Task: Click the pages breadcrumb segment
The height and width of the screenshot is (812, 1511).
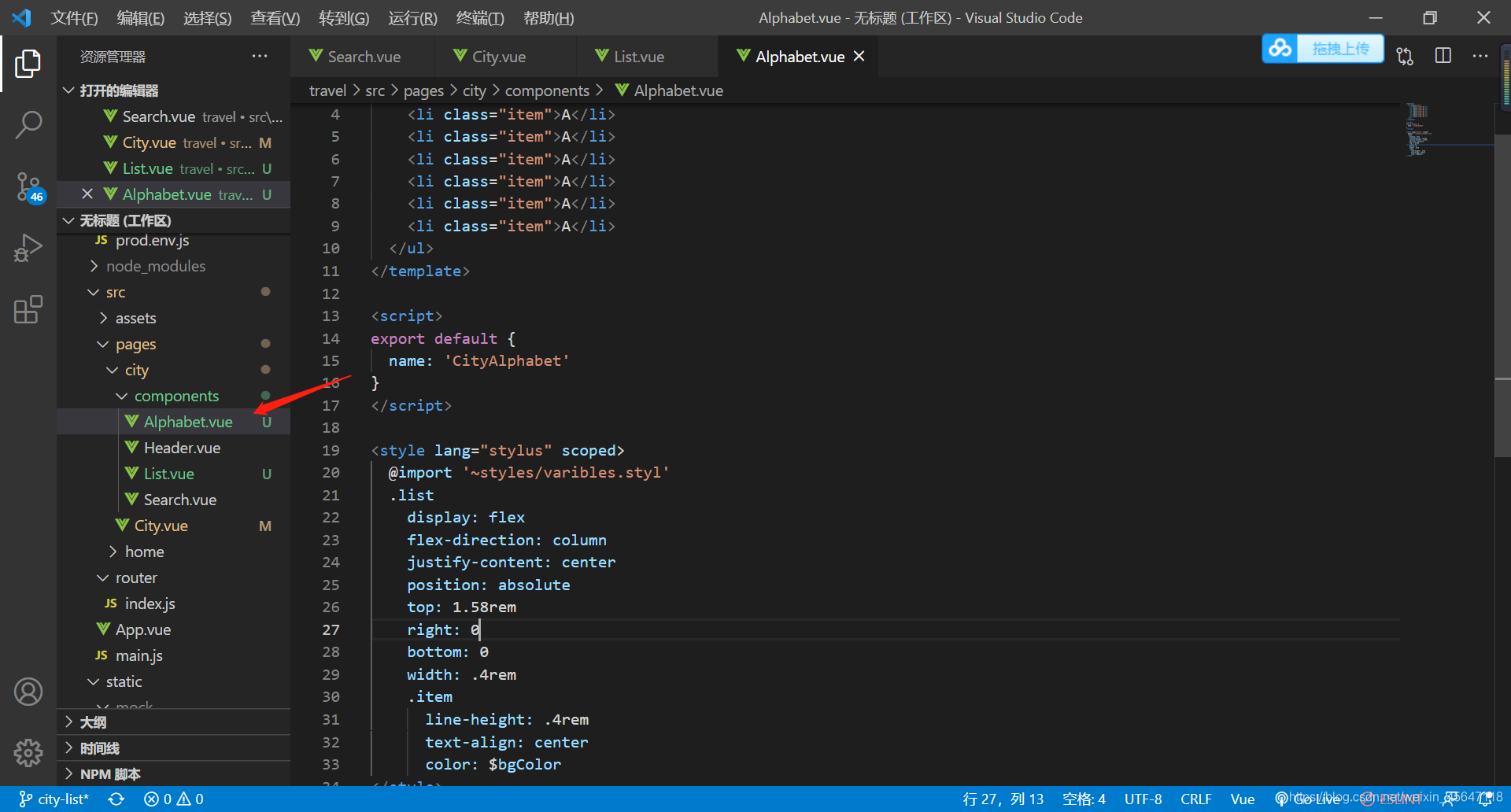Action: point(423,90)
